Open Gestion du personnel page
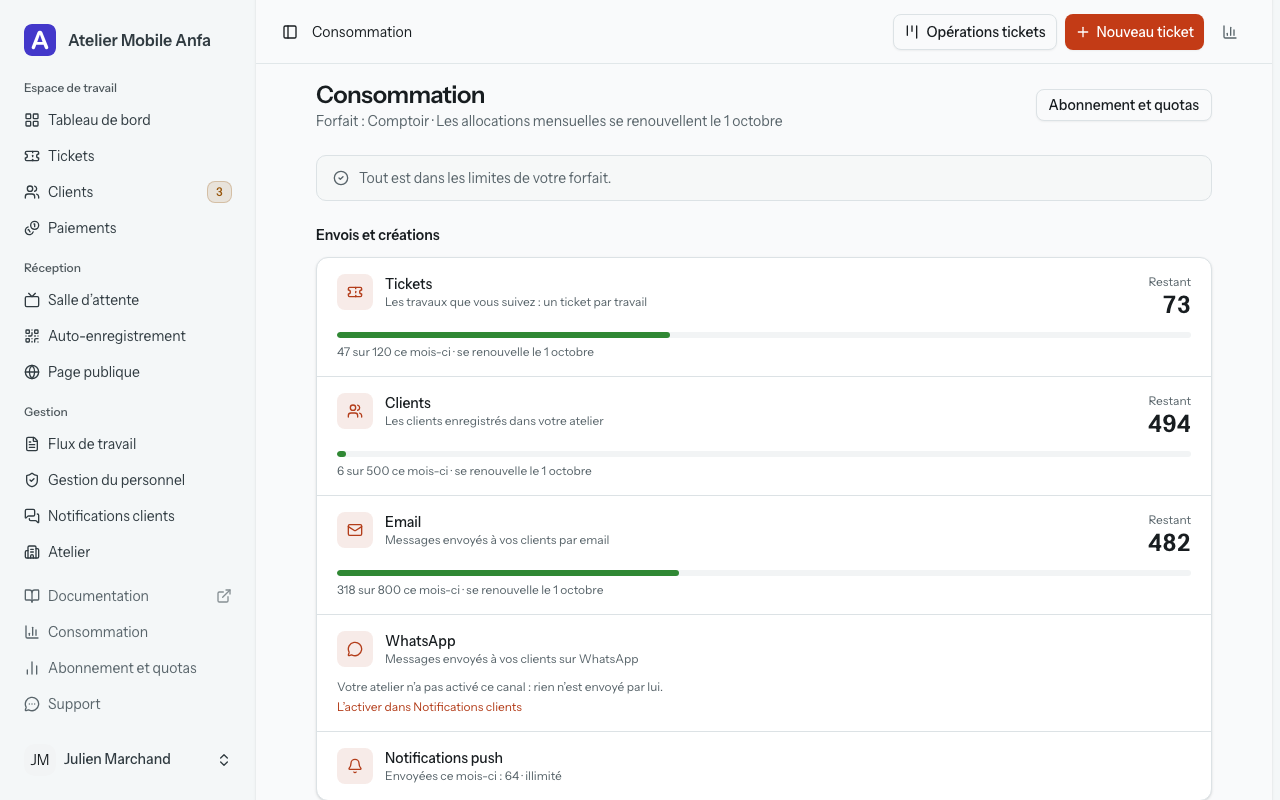Image resolution: width=1280 pixels, height=800 pixels. point(128,480)
